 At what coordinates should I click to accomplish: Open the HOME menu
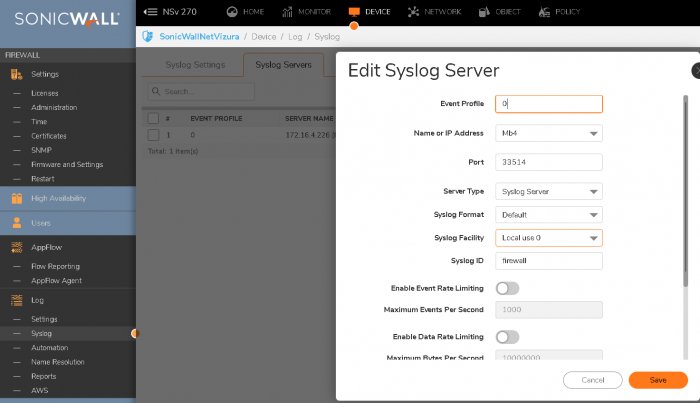[254, 12]
